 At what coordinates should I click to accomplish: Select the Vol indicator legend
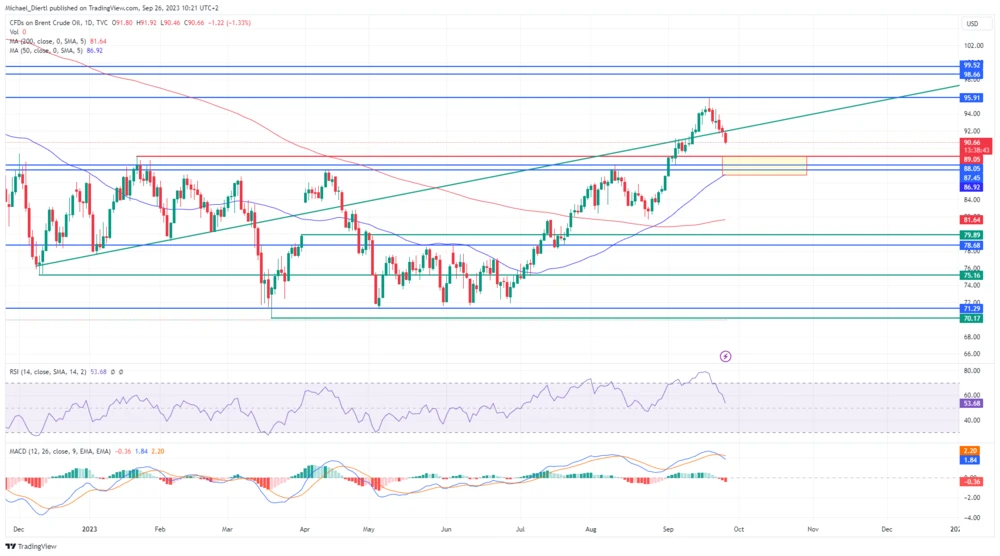(13, 32)
